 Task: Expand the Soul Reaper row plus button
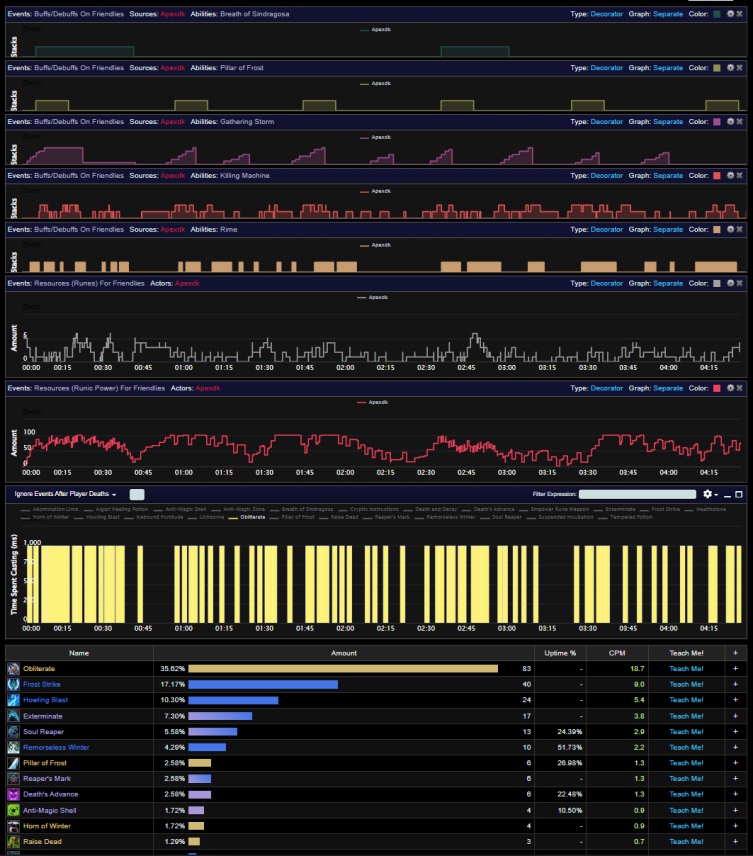pos(736,732)
